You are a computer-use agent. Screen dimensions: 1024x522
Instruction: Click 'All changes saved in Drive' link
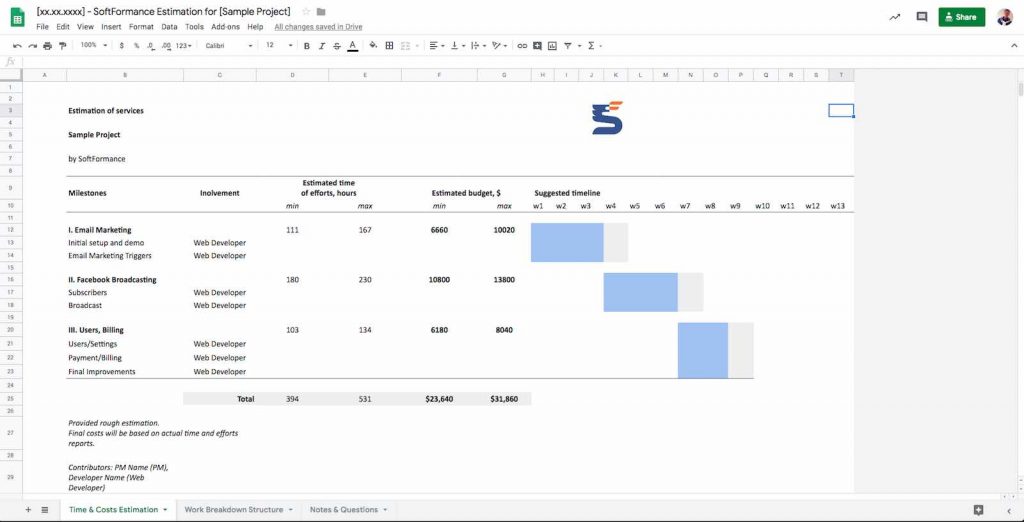click(x=318, y=27)
